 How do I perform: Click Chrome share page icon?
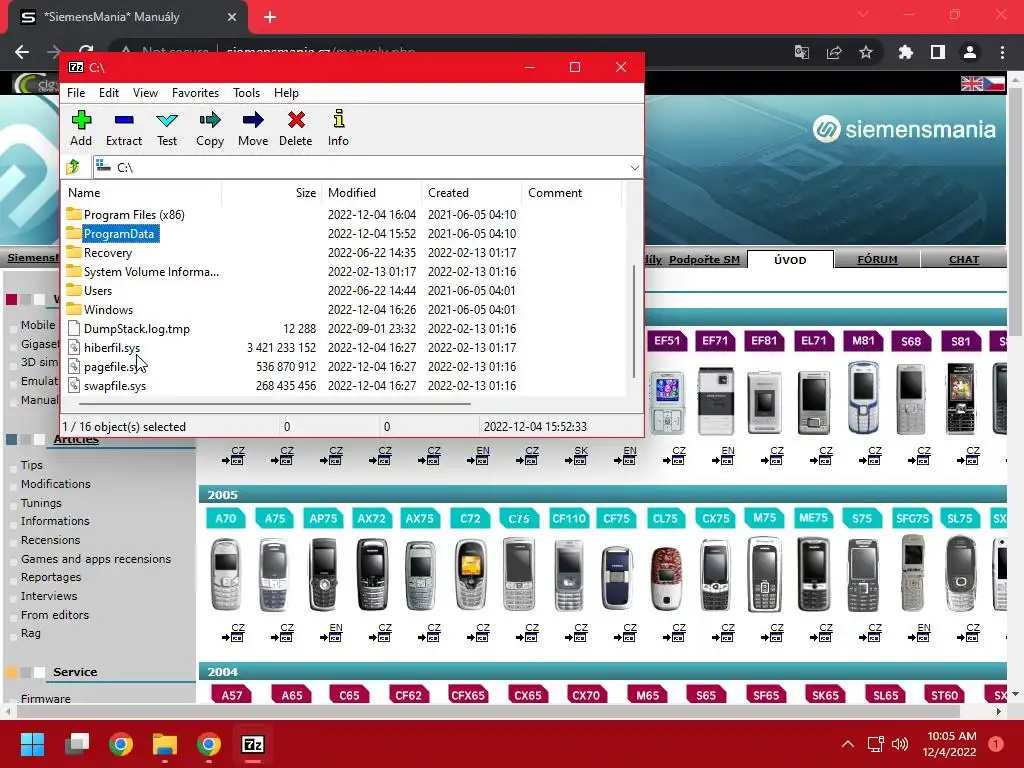click(834, 52)
